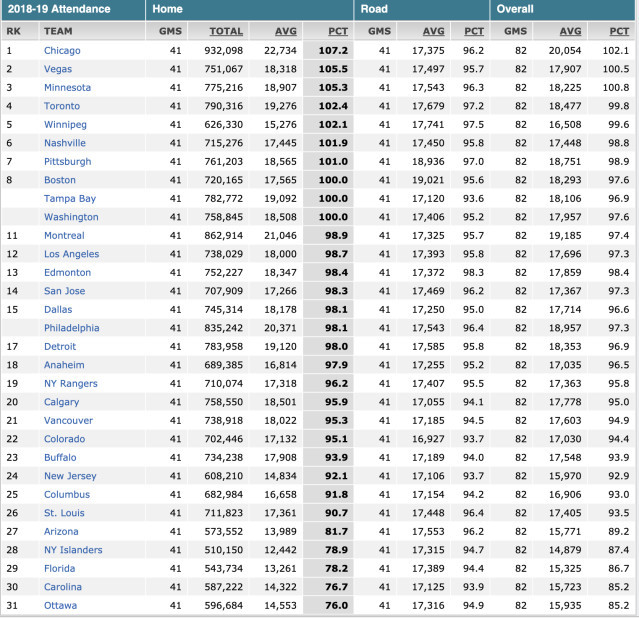
Task: Select Chicago's home total 932,098
Action: click(x=224, y=51)
